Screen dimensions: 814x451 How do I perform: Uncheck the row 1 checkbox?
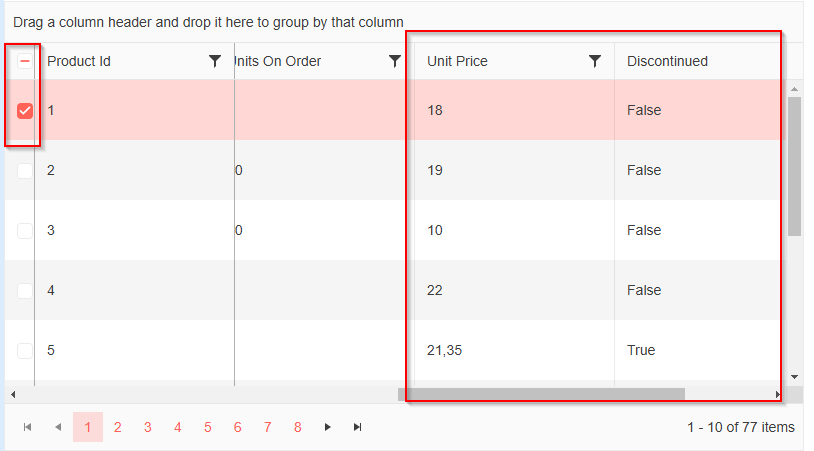(x=25, y=110)
